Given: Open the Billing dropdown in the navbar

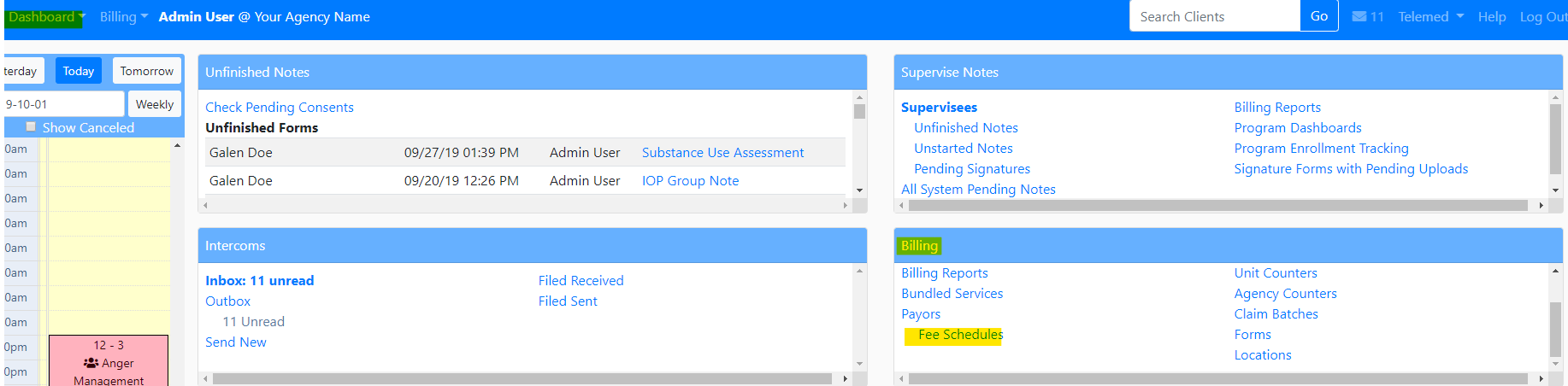Looking at the screenshot, I should (x=124, y=17).
